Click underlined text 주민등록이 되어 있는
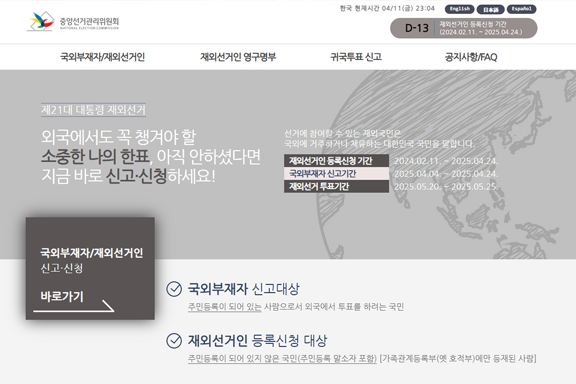The width and height of the screenshot is (576, 384). pyautogui.click(x=224, y=307)
